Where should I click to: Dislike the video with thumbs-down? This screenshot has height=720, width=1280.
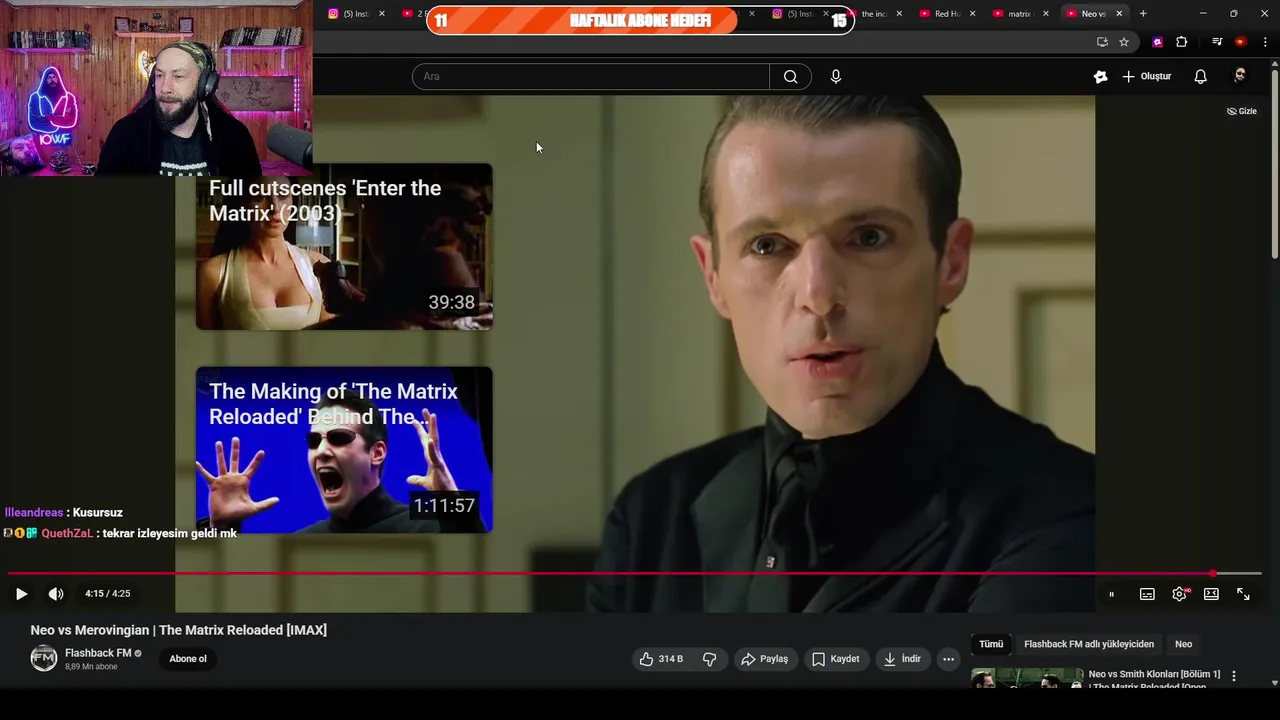tap(710, 659)
